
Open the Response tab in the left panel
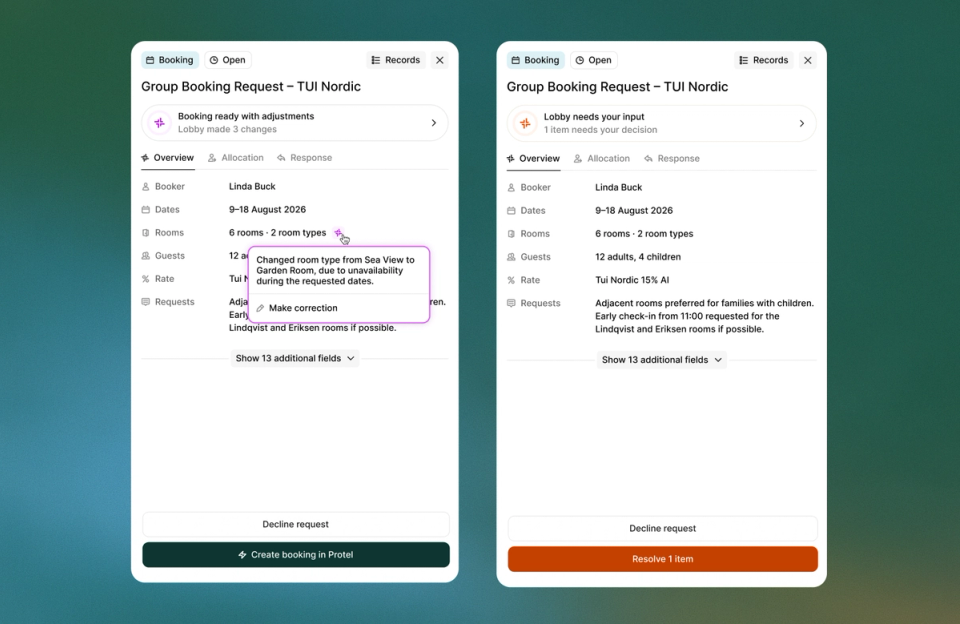(x=304, y=157)
